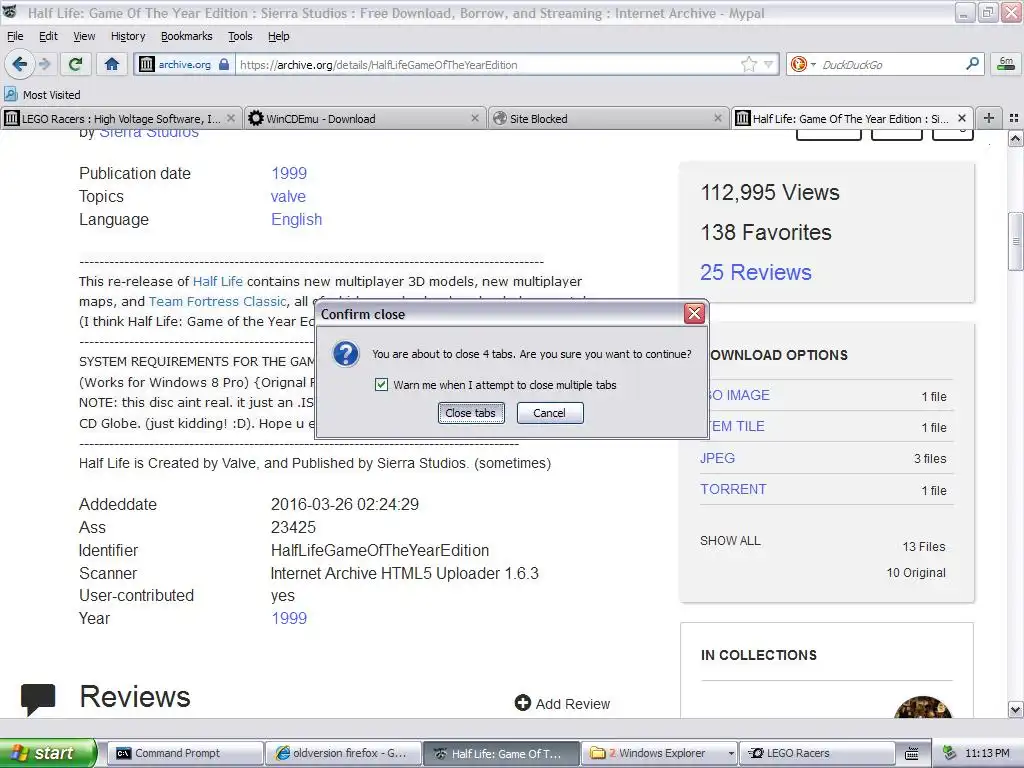Open the Year 1999 metadata link
This screenshot has height=768, width=1024.
(x=289, y=618)
